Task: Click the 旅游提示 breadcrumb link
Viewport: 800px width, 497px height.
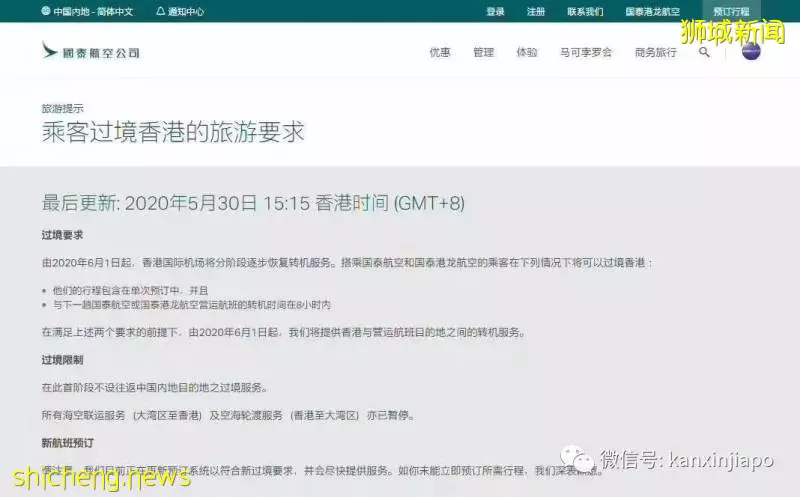Action: (x=62, y=108)
